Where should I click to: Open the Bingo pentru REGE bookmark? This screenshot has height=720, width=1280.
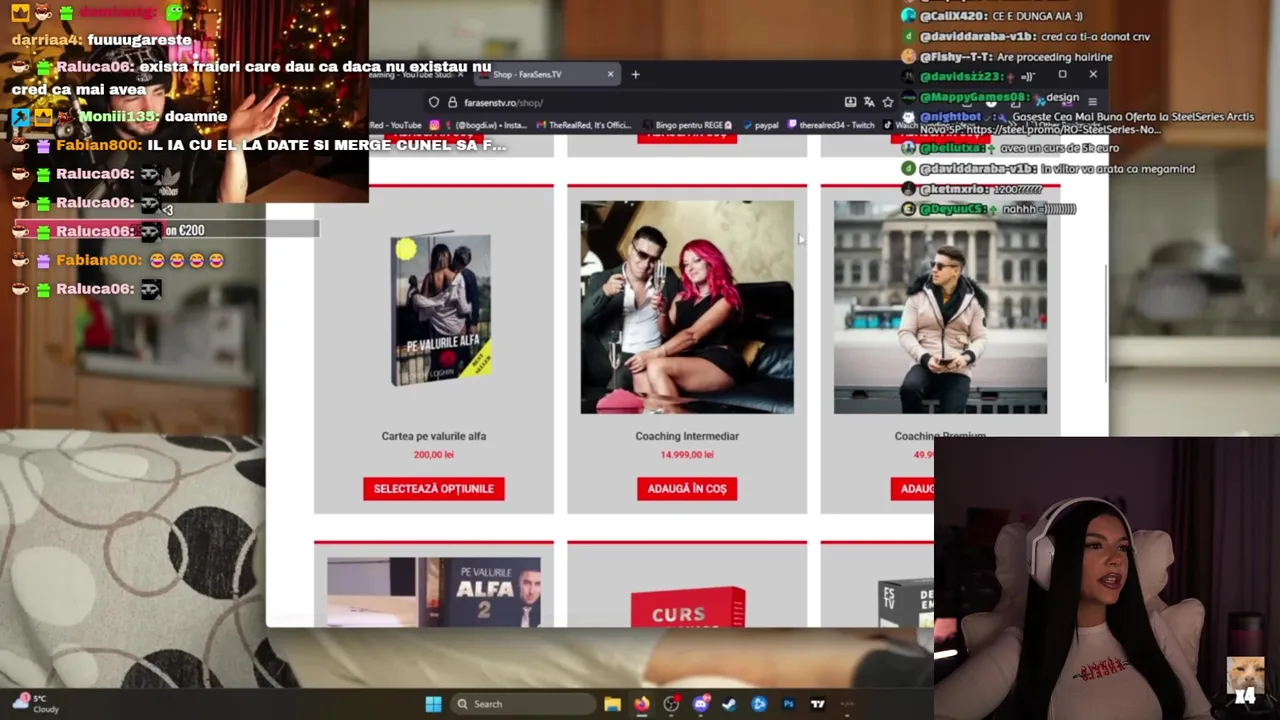click(x=686, y=125)
